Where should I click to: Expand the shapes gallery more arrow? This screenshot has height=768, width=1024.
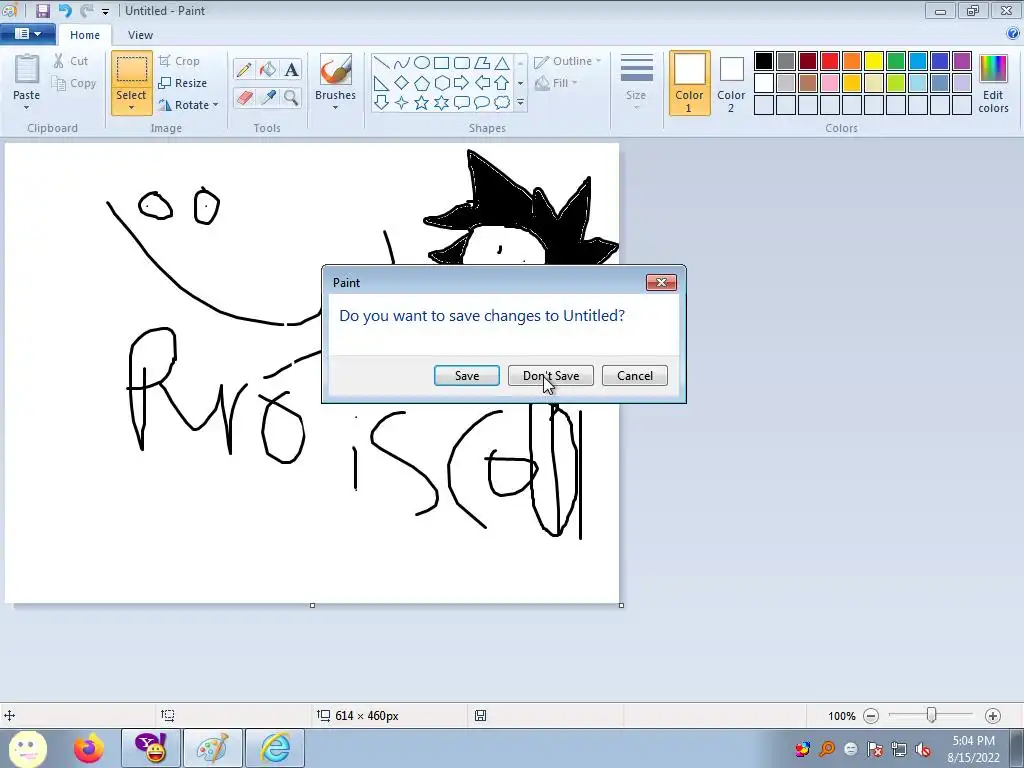point(520,103)
